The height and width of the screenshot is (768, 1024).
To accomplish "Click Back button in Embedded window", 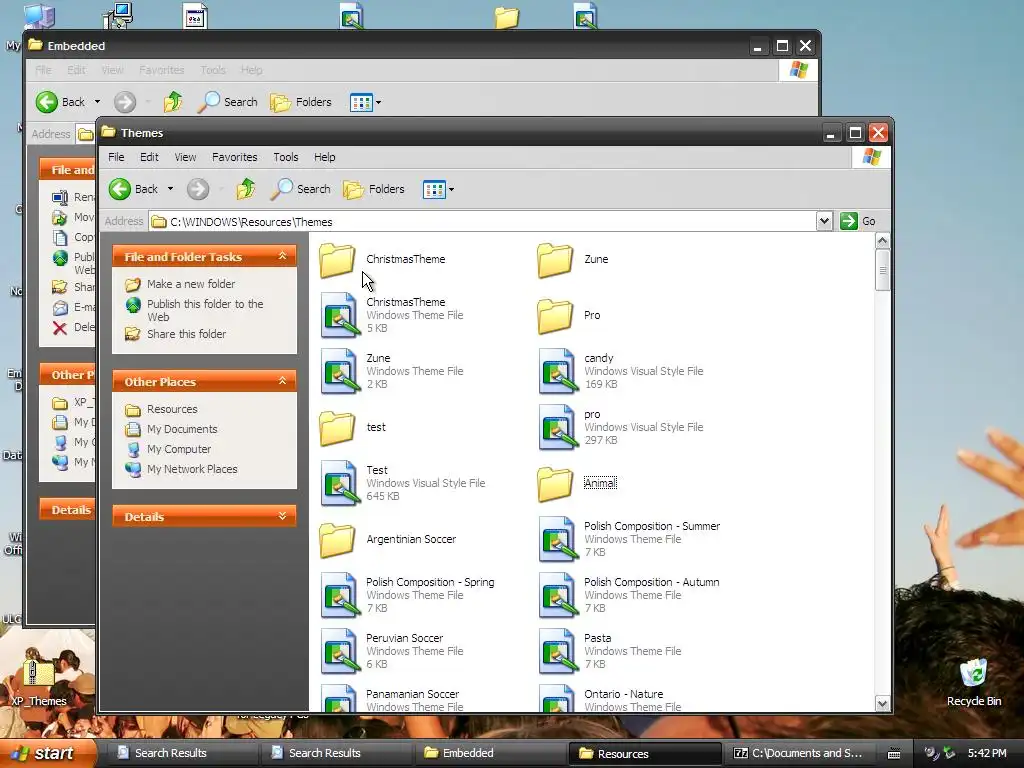I will coord(61,103).
